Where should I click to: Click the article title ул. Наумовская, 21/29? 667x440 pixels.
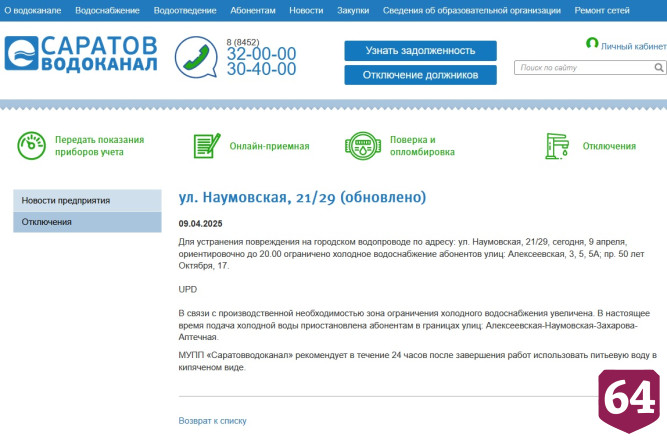pos(302,197)
